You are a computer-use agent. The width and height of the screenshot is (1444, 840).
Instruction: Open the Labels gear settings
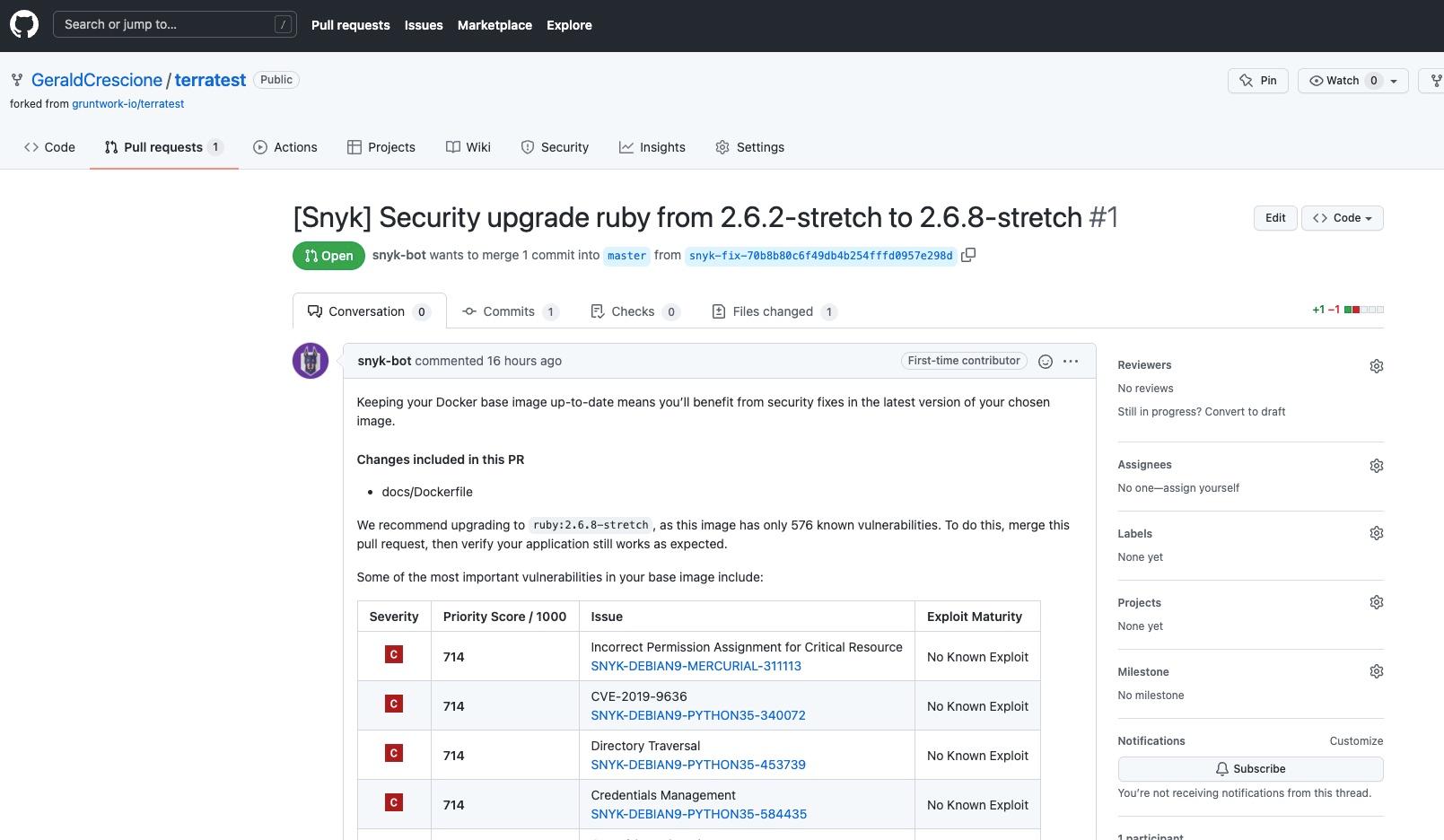click(x=1377, y=533)
